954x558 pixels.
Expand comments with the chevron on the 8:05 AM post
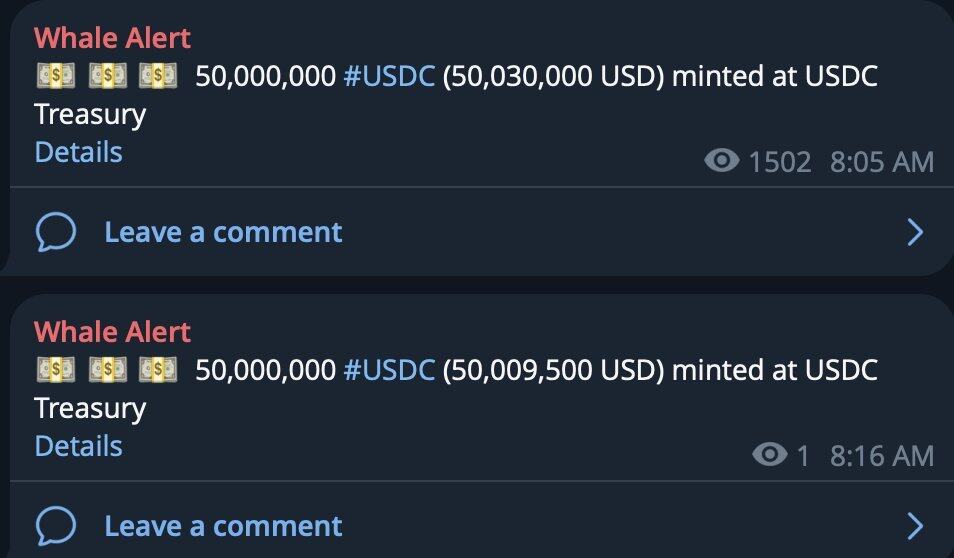914,233
